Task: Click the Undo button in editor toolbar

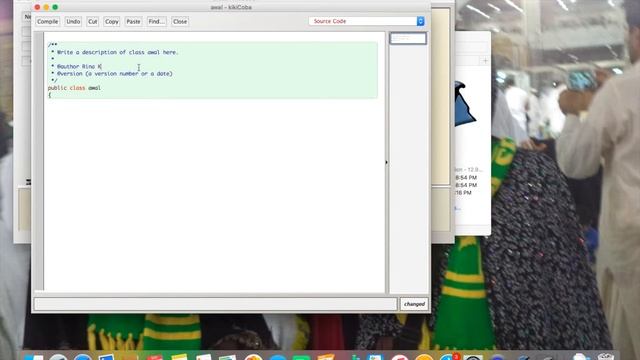Action: point(73,22)
